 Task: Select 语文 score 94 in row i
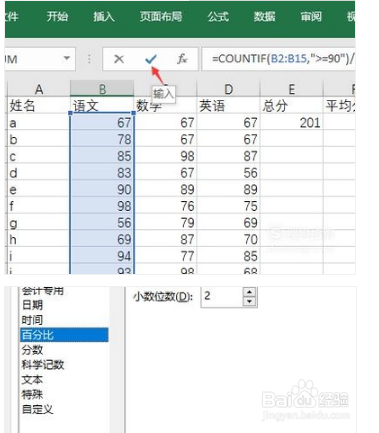(102, 256)
